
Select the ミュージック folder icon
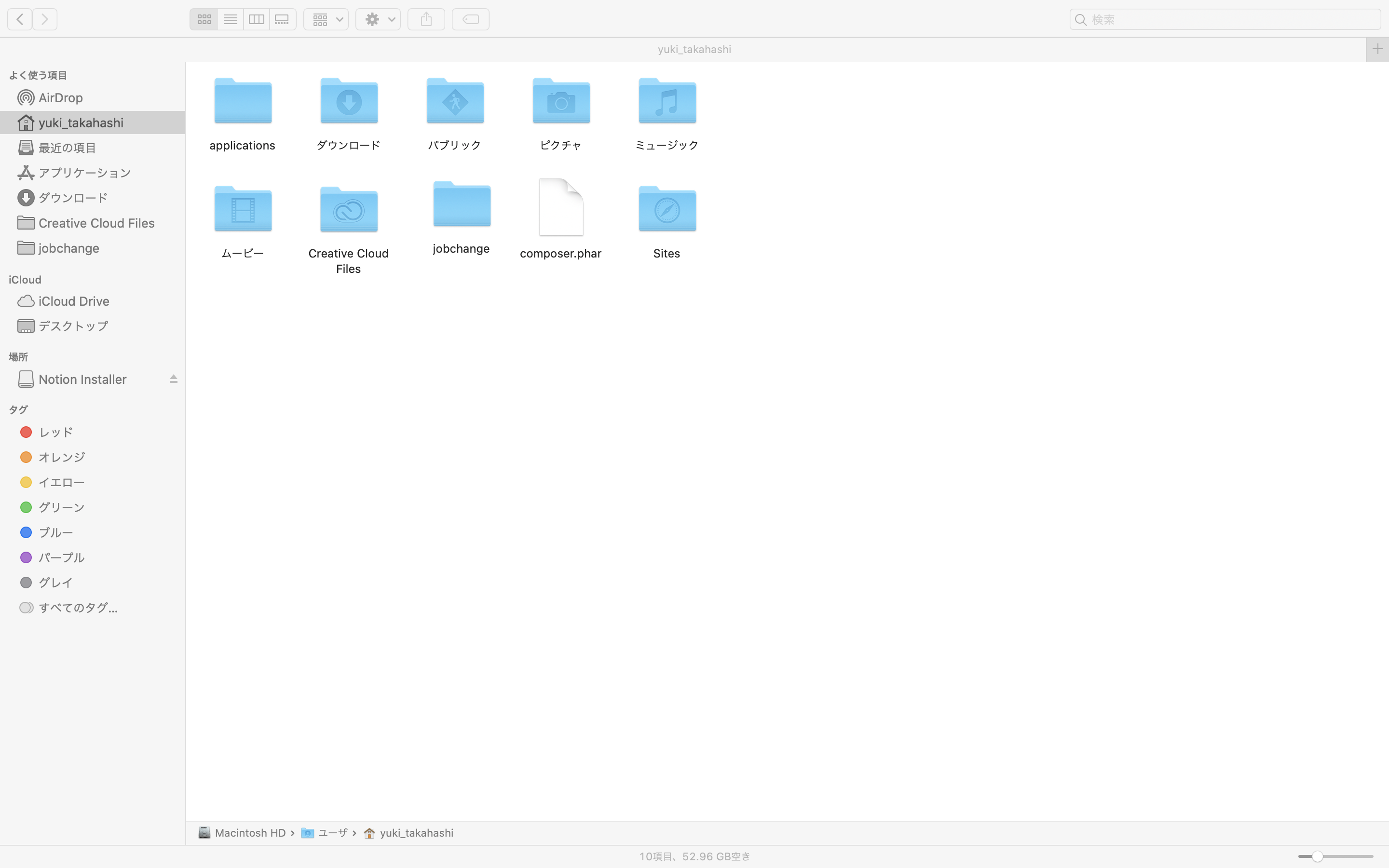(667, 101)
